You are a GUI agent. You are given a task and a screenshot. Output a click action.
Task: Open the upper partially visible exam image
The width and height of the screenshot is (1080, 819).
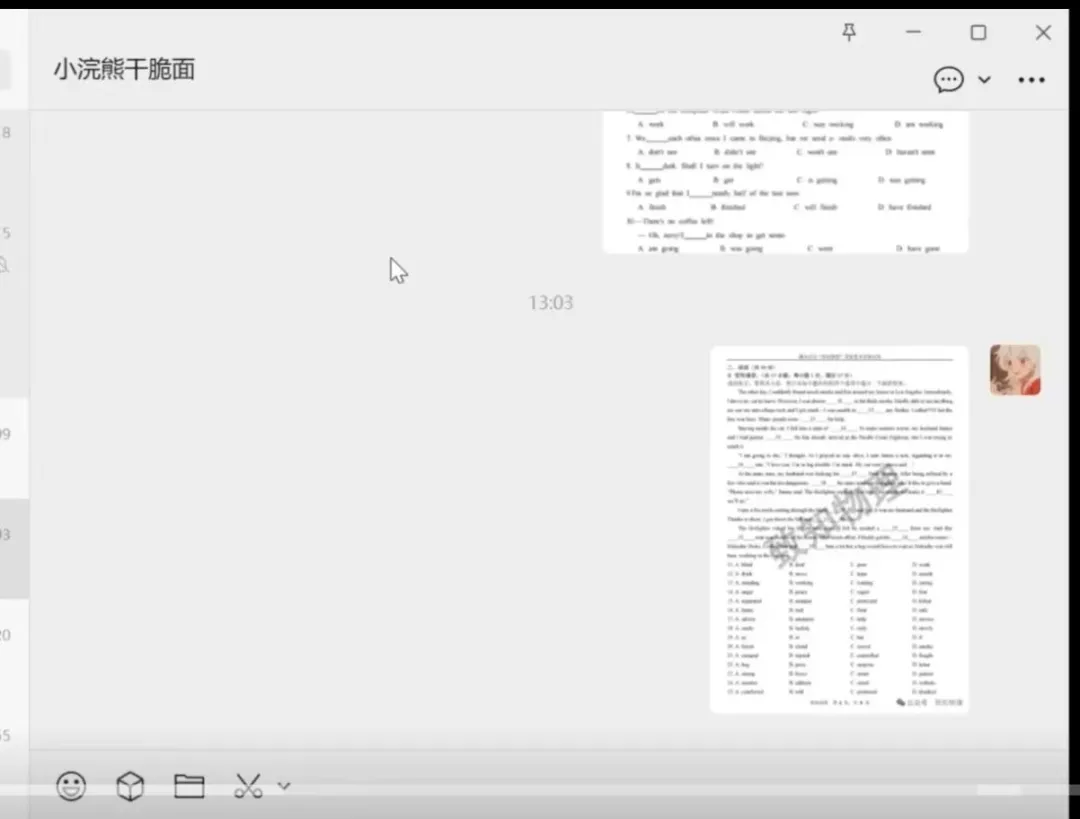[785, 182]
